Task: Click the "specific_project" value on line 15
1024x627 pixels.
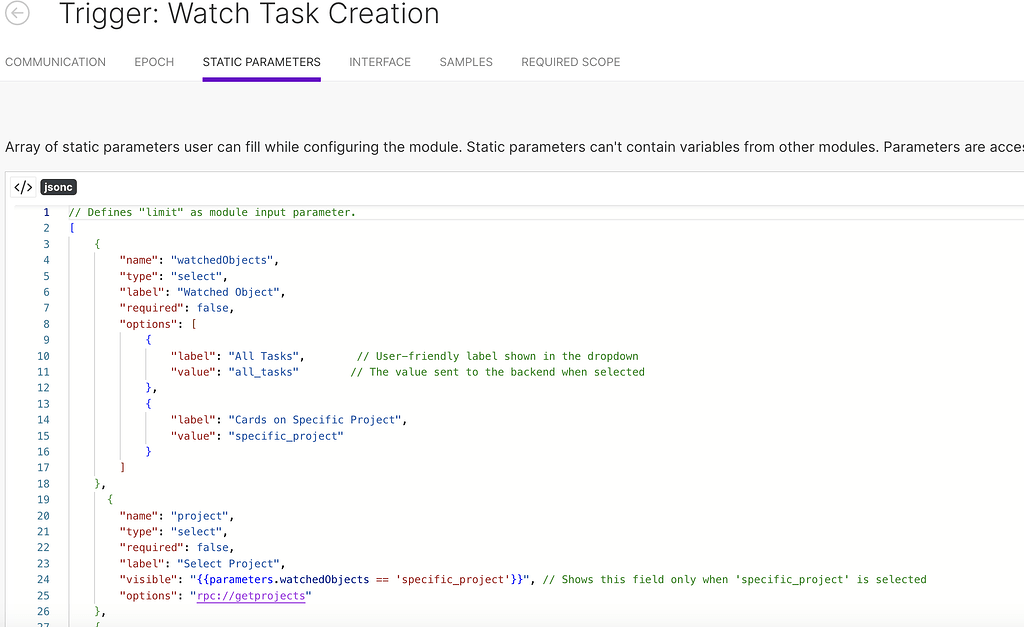Action: click(285, 435)
